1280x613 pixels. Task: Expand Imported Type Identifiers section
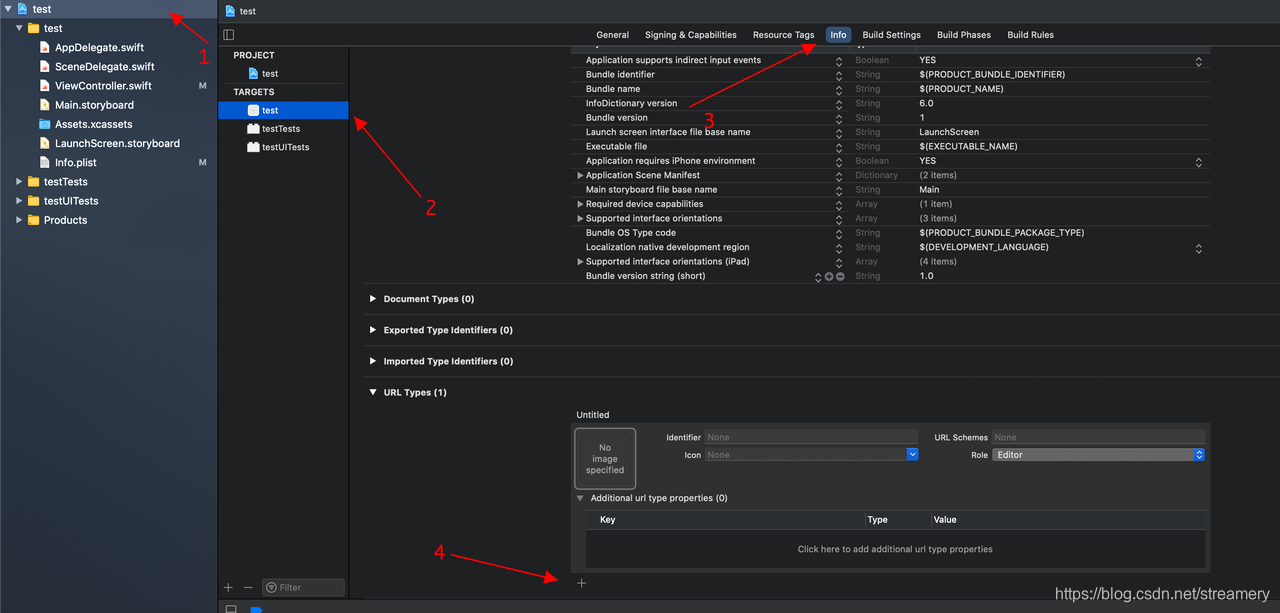373,361
